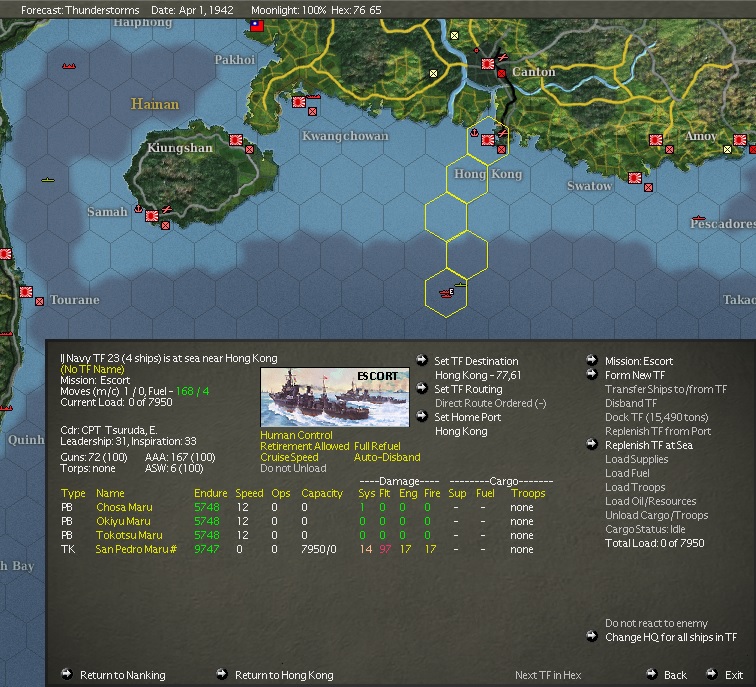The width and height of the screenshot is (756, 687).
Task: Click Transfer Ships to/from TF
Action: (666, 389)
